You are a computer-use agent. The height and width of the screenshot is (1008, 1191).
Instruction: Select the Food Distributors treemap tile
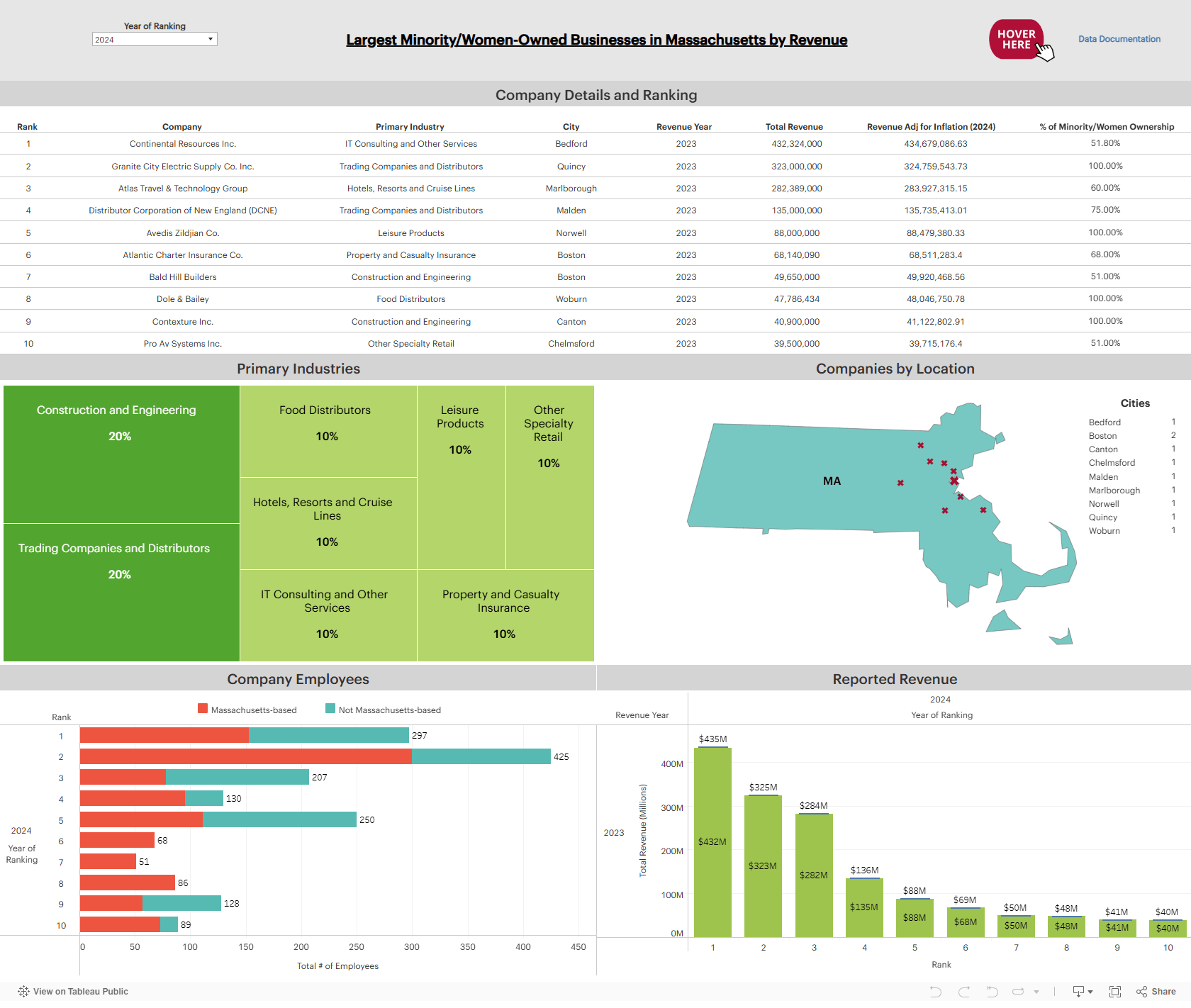pos(328,431)
